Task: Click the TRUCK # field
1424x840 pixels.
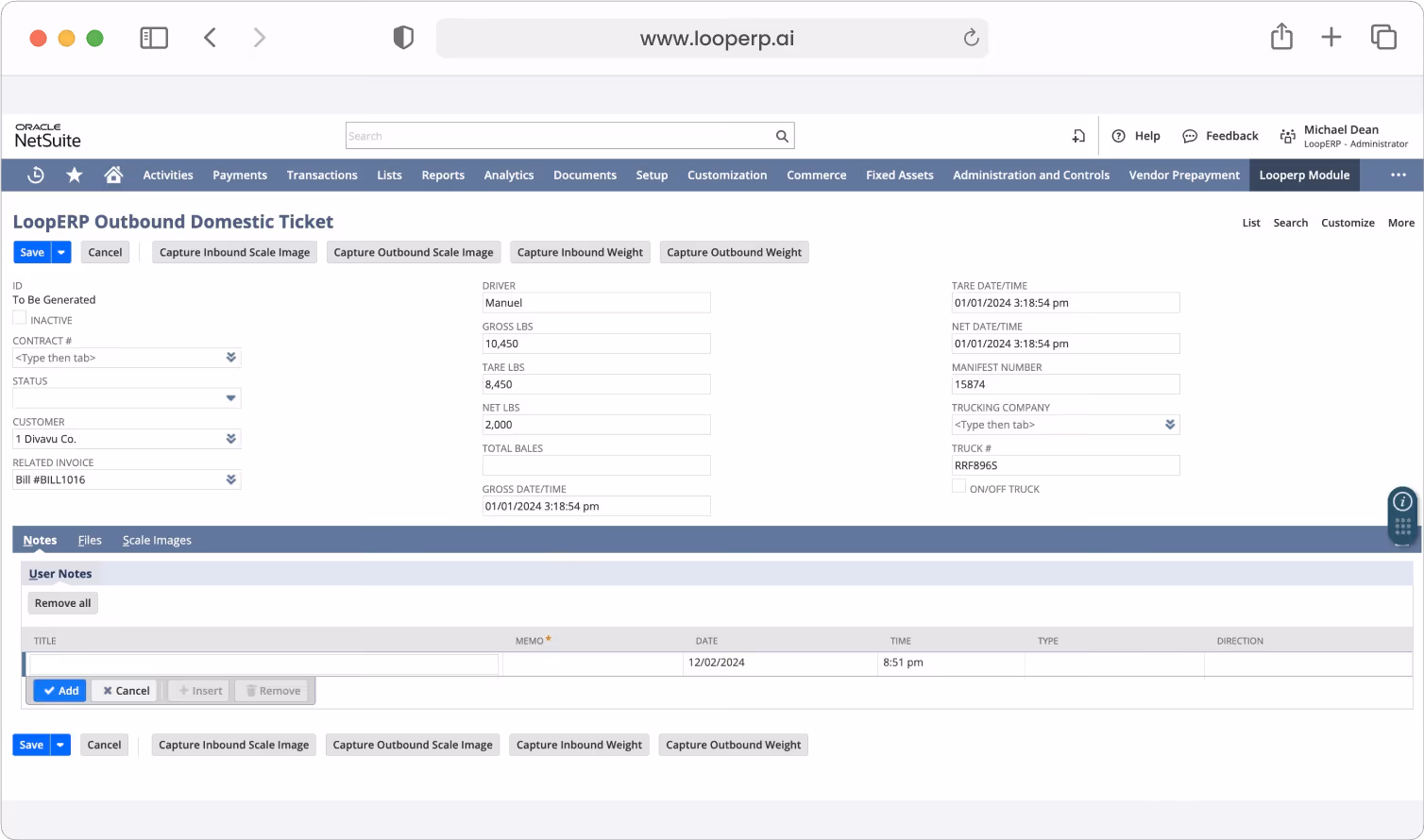Action: click(1065, 465)
